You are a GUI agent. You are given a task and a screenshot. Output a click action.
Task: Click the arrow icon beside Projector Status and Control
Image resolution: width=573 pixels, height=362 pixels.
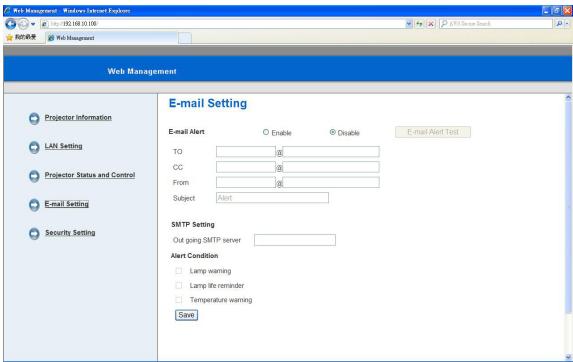[34, 176]
